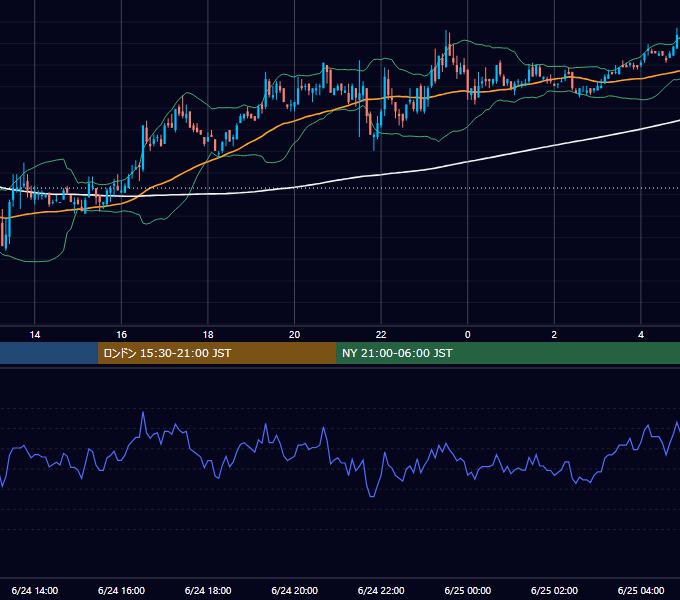Viewport: 680px width, 600px height.
Task: Click the 6/24 14:00 date label
Action: pyautogui.click(x=35, y=590)
